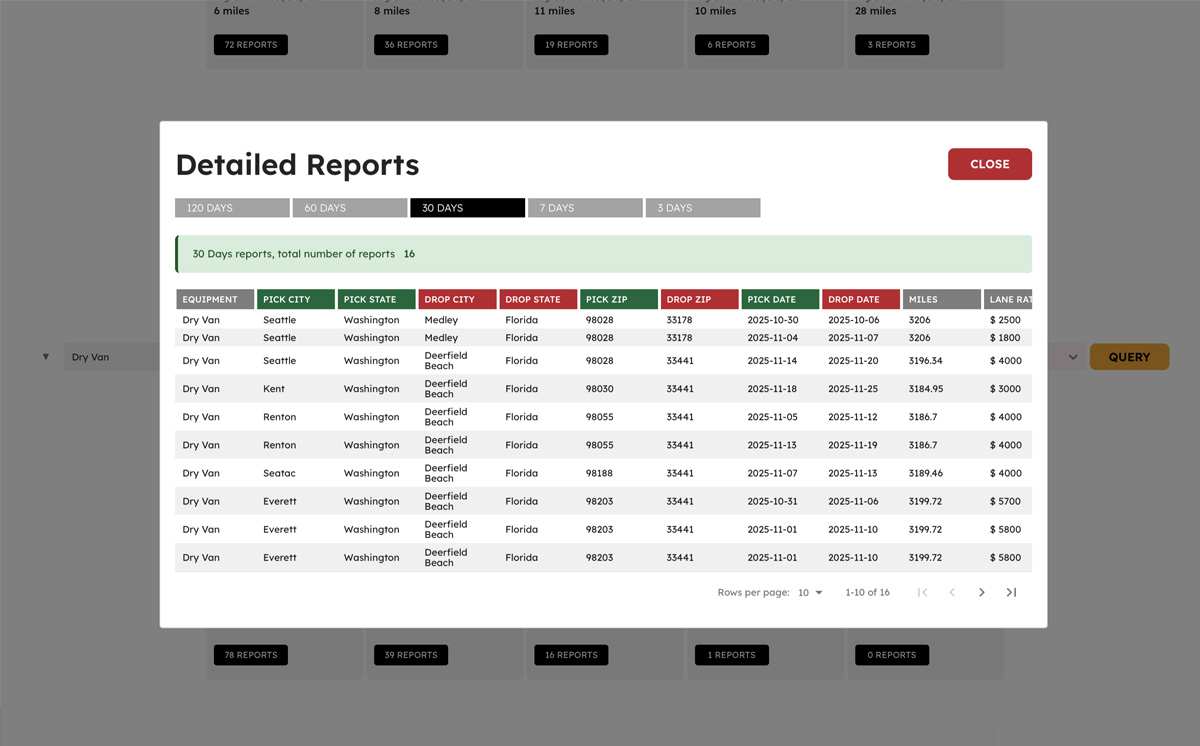Select the 3 Days tab

(702, 208)
